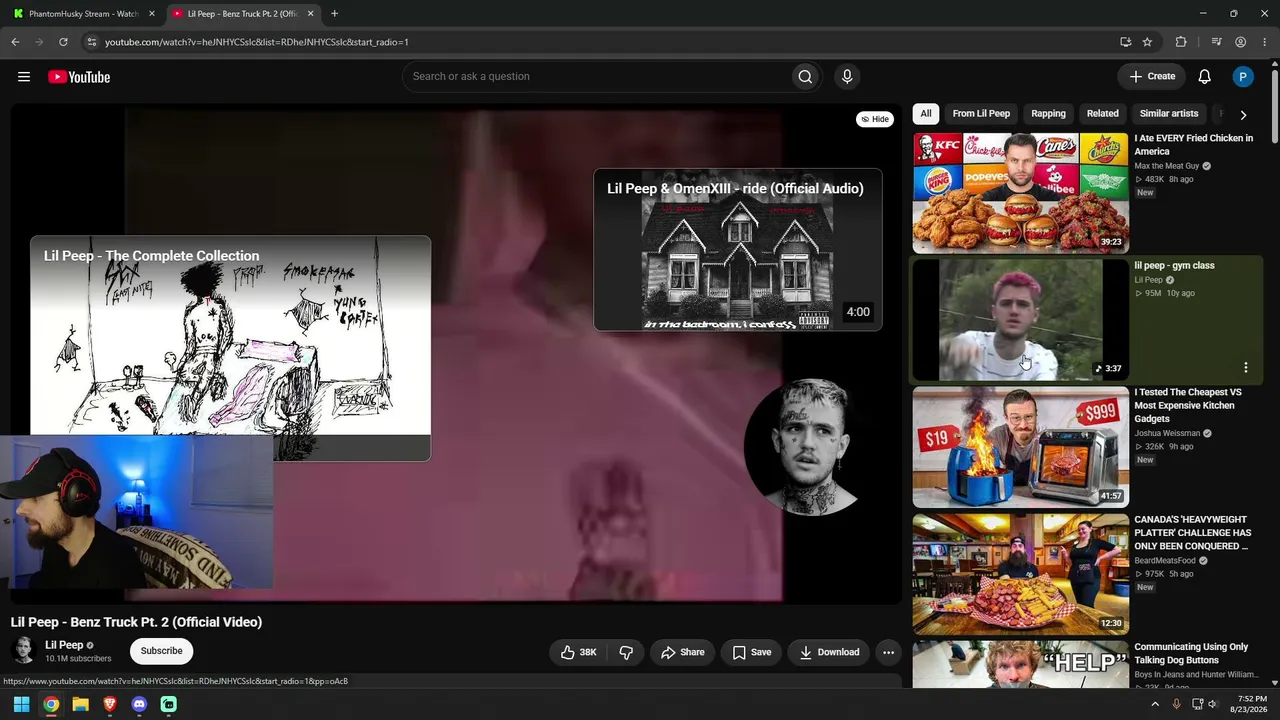The image size is (1280, 720).
Task: Open lil peep gym class thumbnail
Action: click(x=1020, y=320)
